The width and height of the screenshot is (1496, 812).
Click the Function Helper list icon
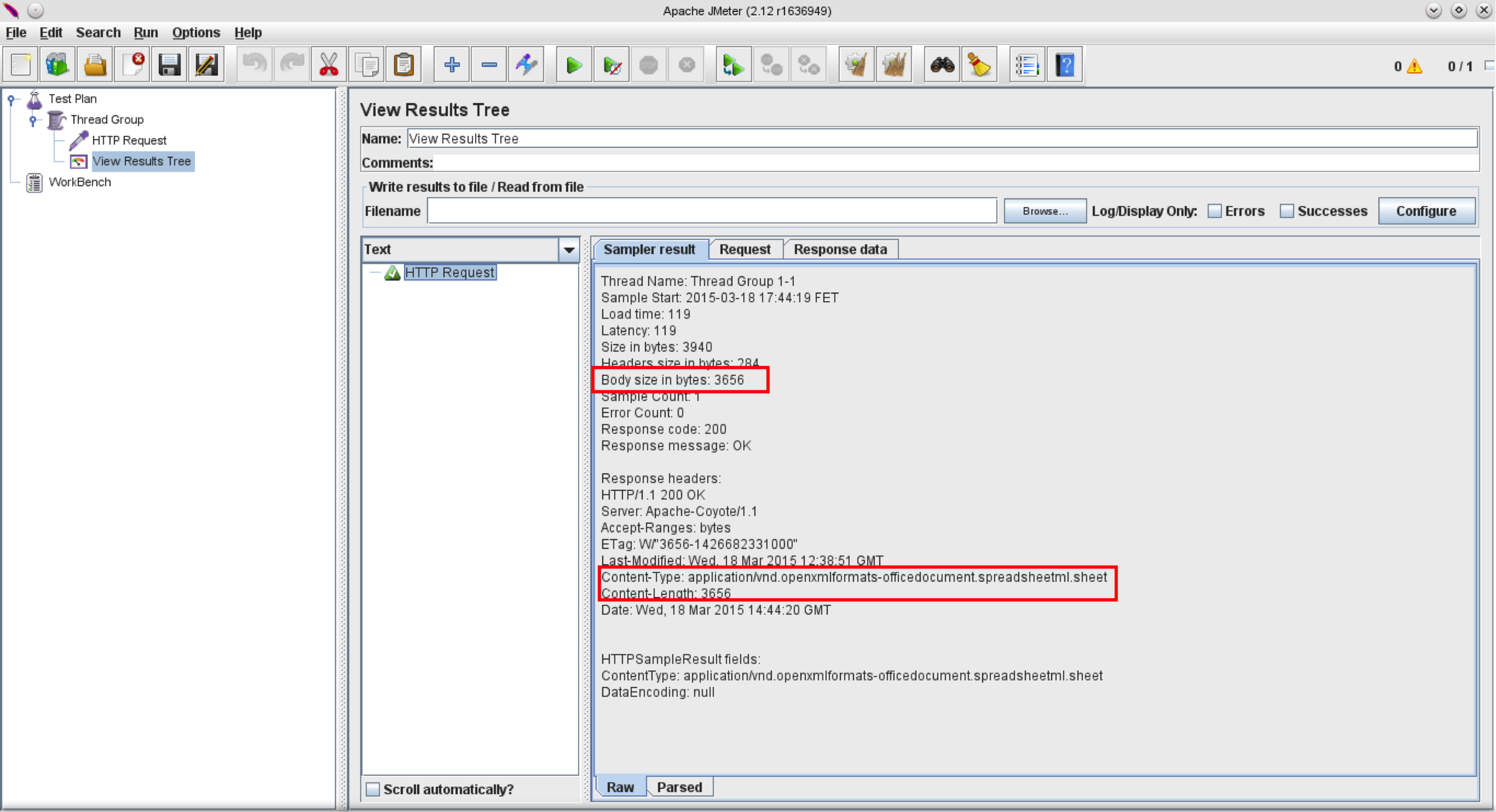[x=1027, y=65]
